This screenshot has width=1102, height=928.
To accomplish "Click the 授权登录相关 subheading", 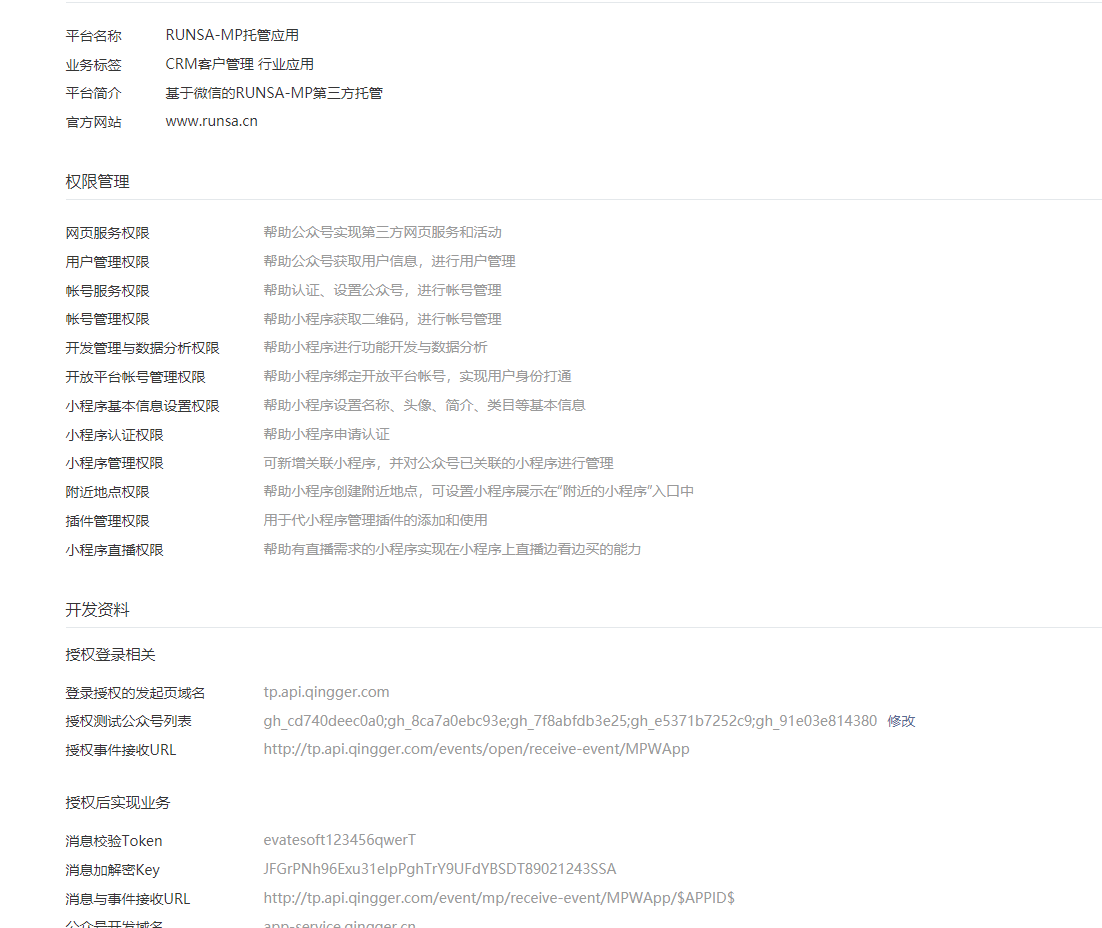I will point(110,655).
